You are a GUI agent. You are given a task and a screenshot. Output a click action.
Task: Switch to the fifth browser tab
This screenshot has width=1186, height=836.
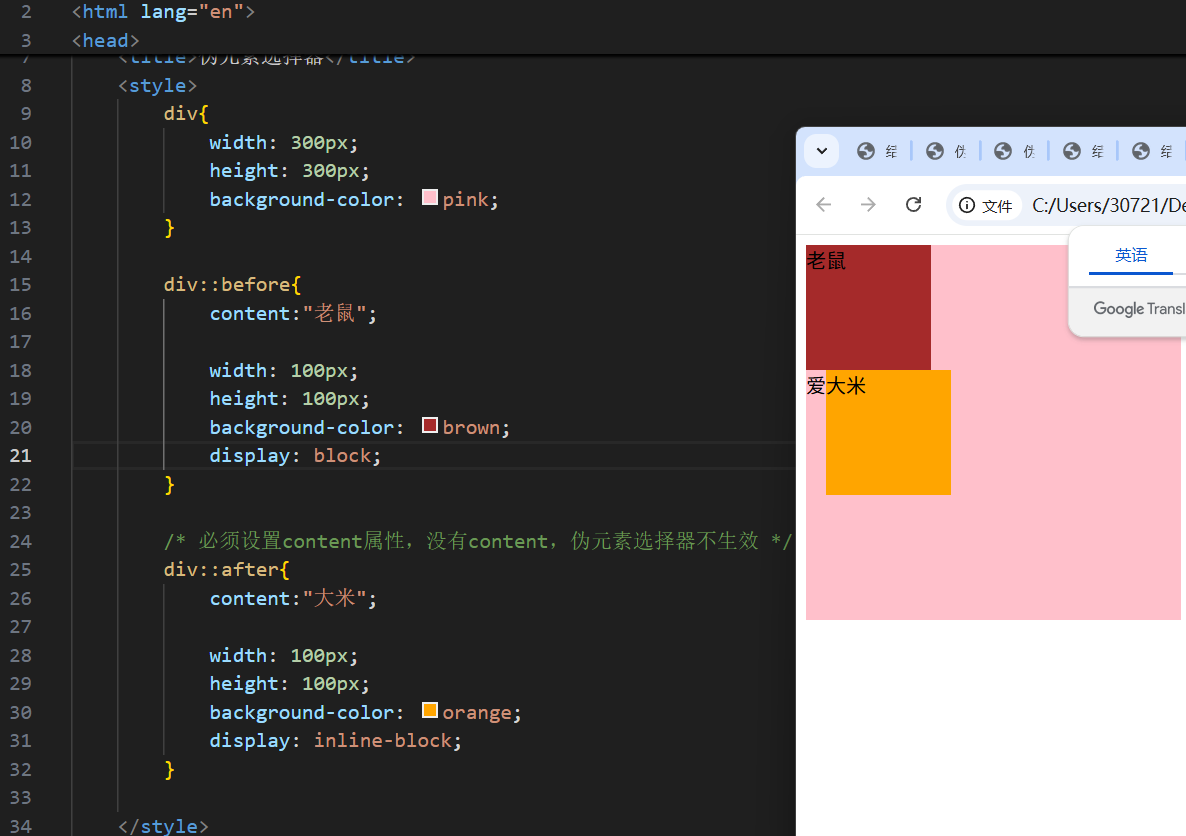(1152, 151)
